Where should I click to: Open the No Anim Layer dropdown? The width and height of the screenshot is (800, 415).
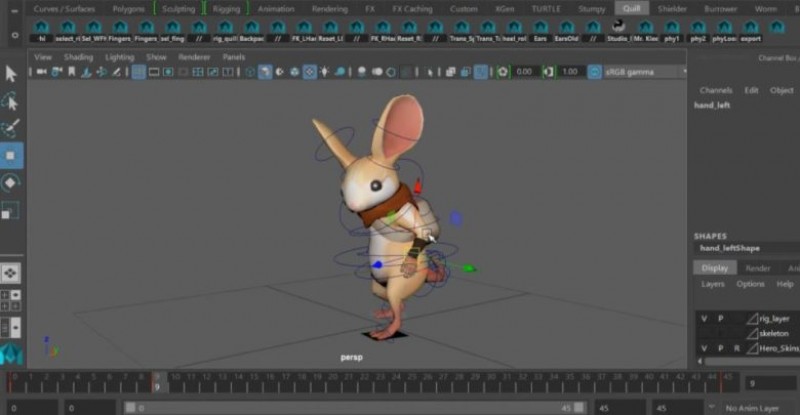755,408
